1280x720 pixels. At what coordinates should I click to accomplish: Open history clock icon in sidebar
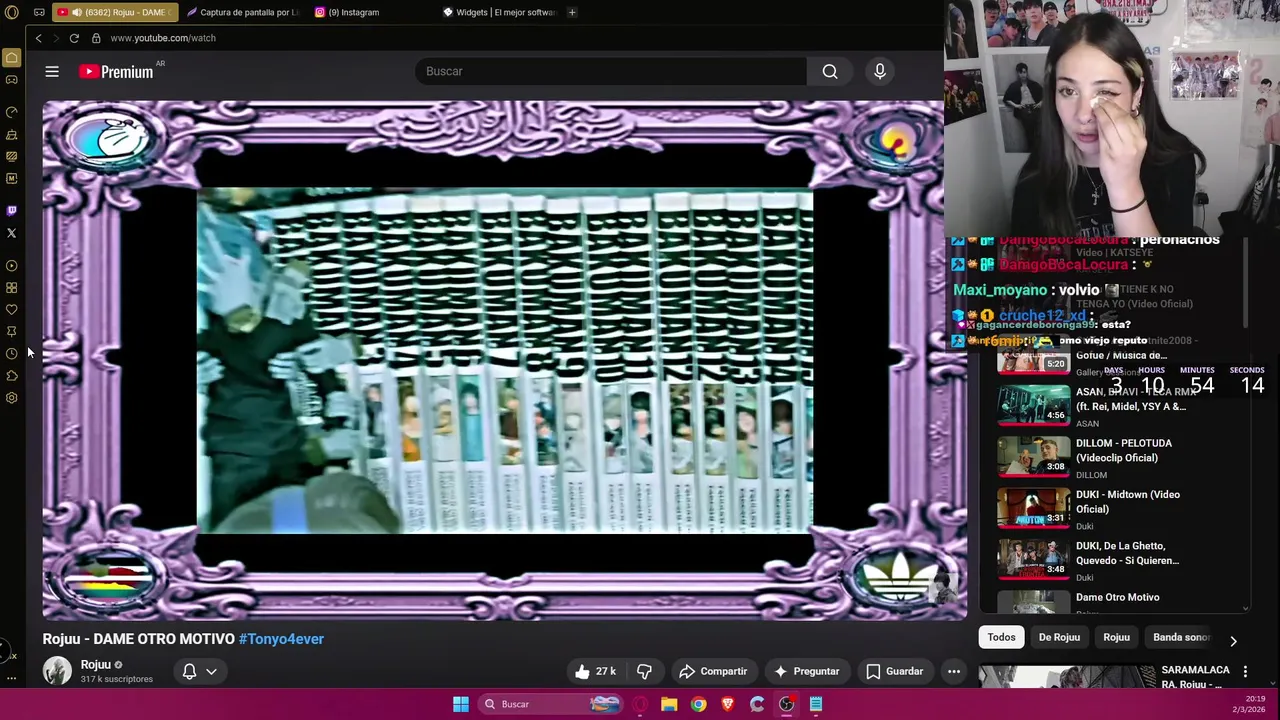tap(12, 354)
